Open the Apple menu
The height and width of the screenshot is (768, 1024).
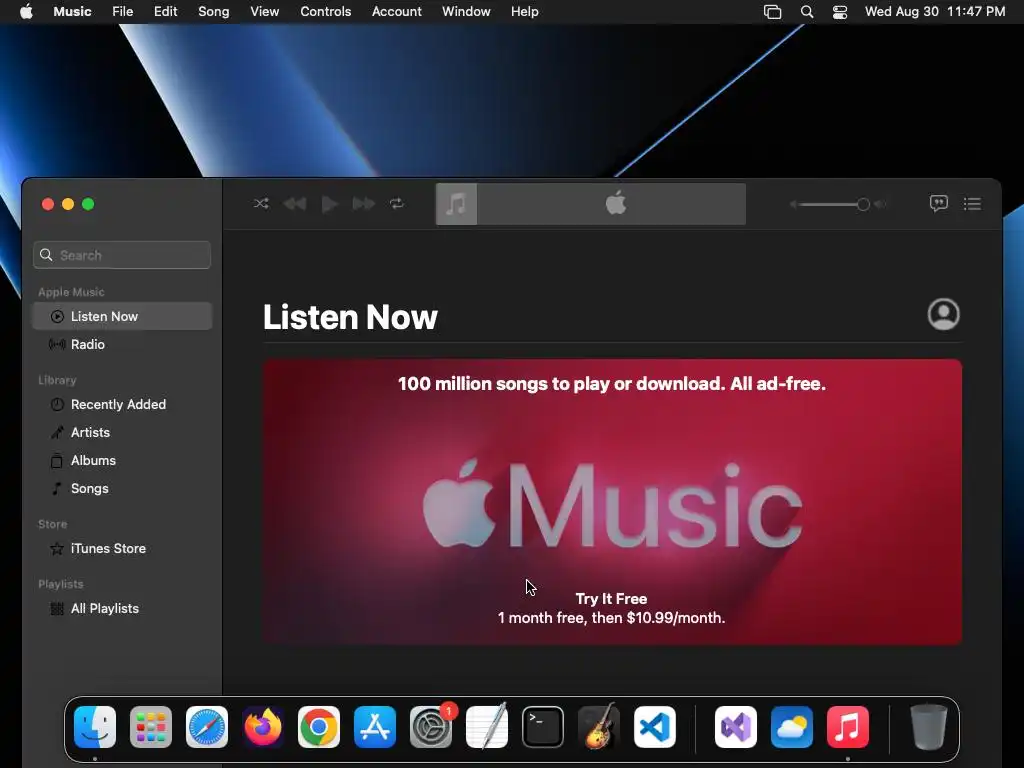coord(26,12)
